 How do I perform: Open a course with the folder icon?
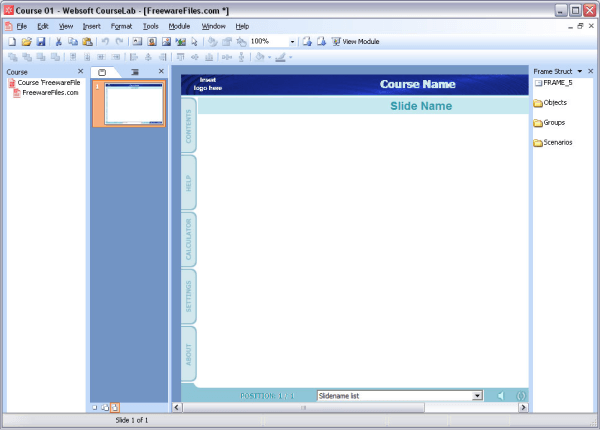point(26,41)
